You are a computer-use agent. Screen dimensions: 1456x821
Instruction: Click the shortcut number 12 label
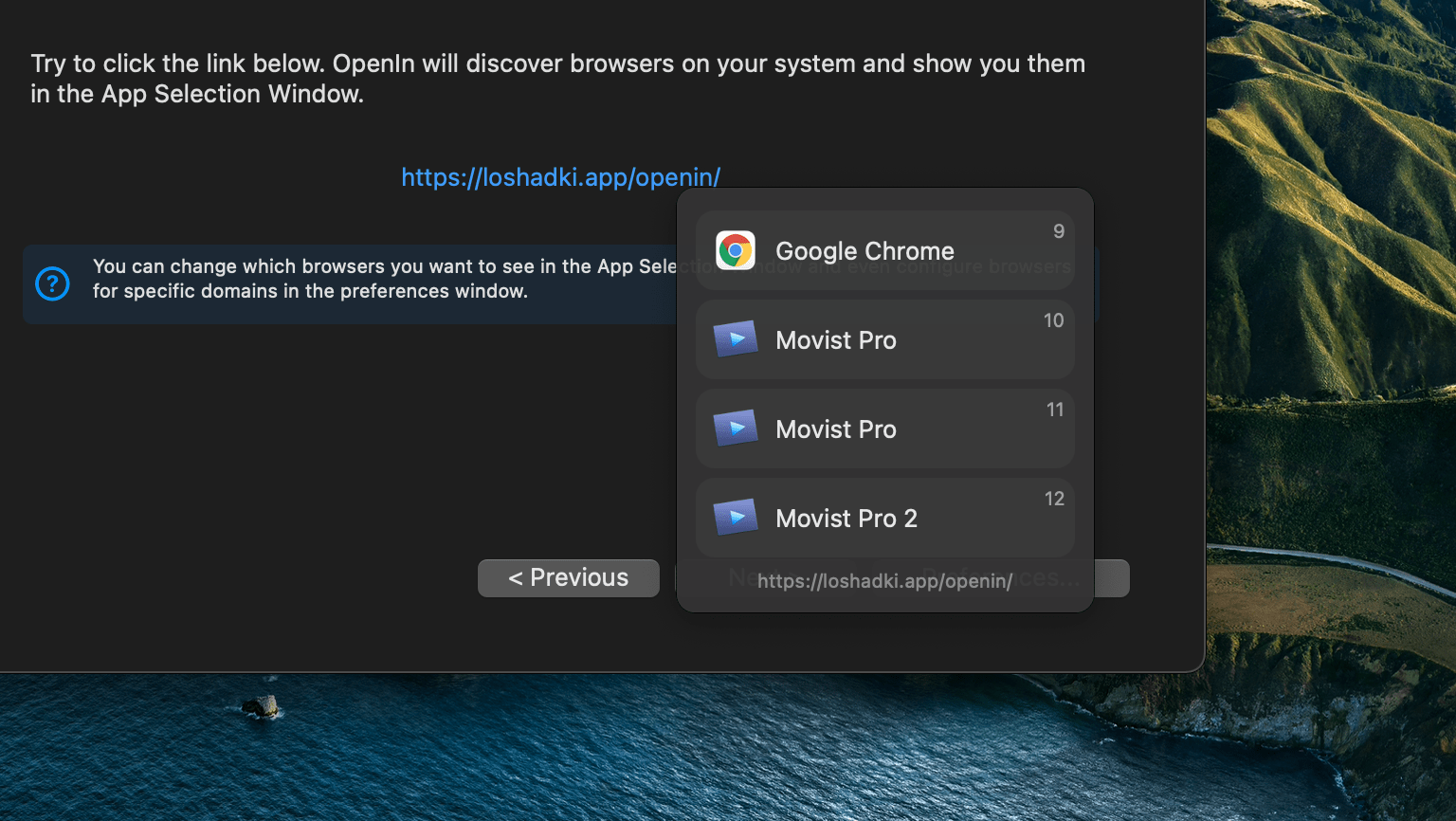click(x=1054, y=499)
